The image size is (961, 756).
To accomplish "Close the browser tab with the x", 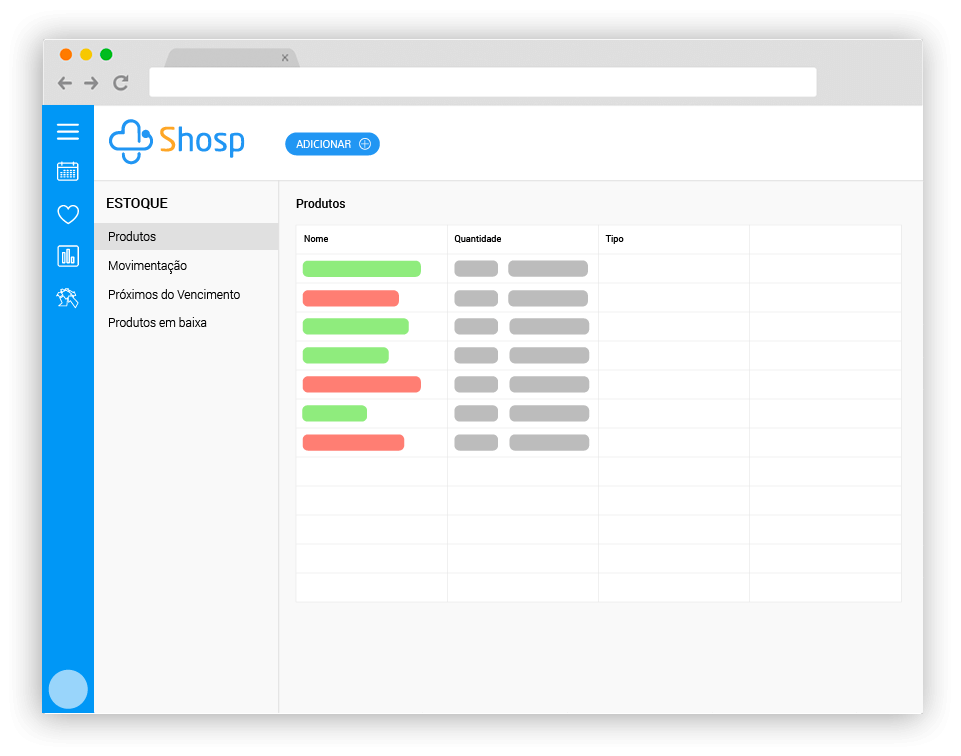I will 285,58.
